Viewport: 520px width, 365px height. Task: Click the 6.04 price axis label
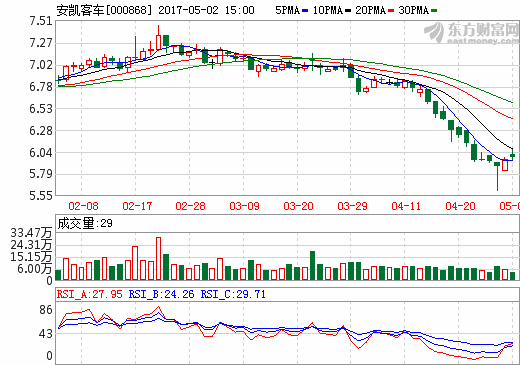click(x=41, y=152)
